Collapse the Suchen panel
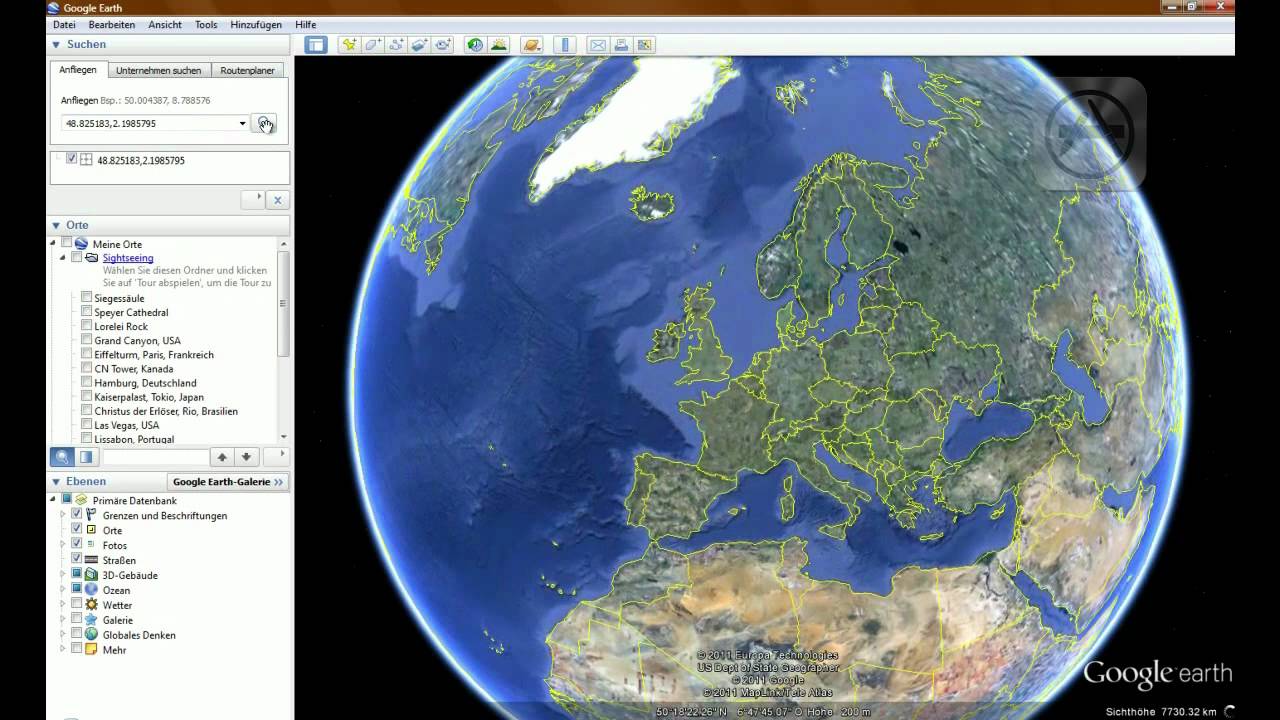The height and width of the screenshot is (720, 1280). click(x=56, y=44)
